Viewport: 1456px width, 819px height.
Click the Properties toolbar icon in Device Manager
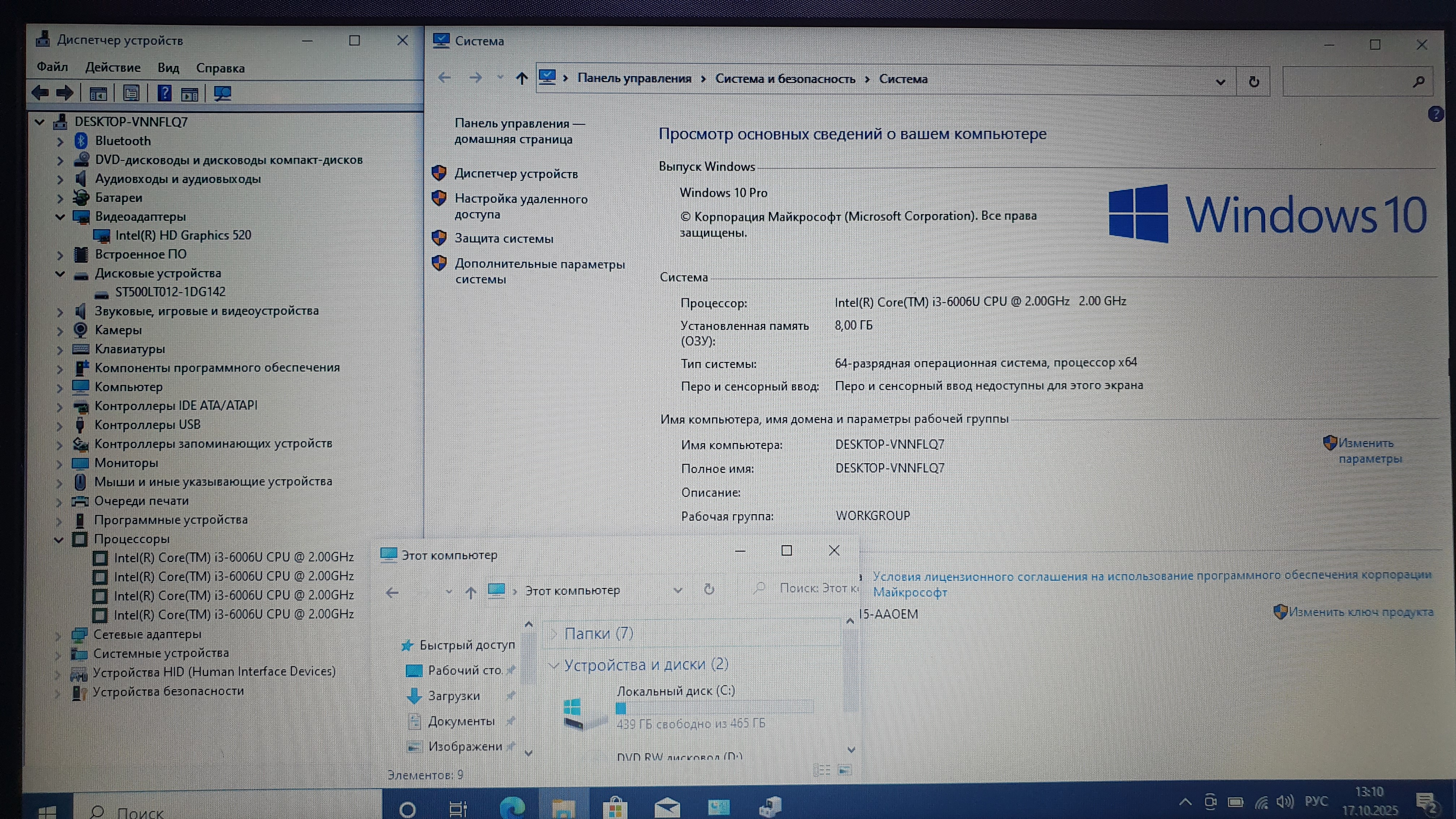click(131, 93)
